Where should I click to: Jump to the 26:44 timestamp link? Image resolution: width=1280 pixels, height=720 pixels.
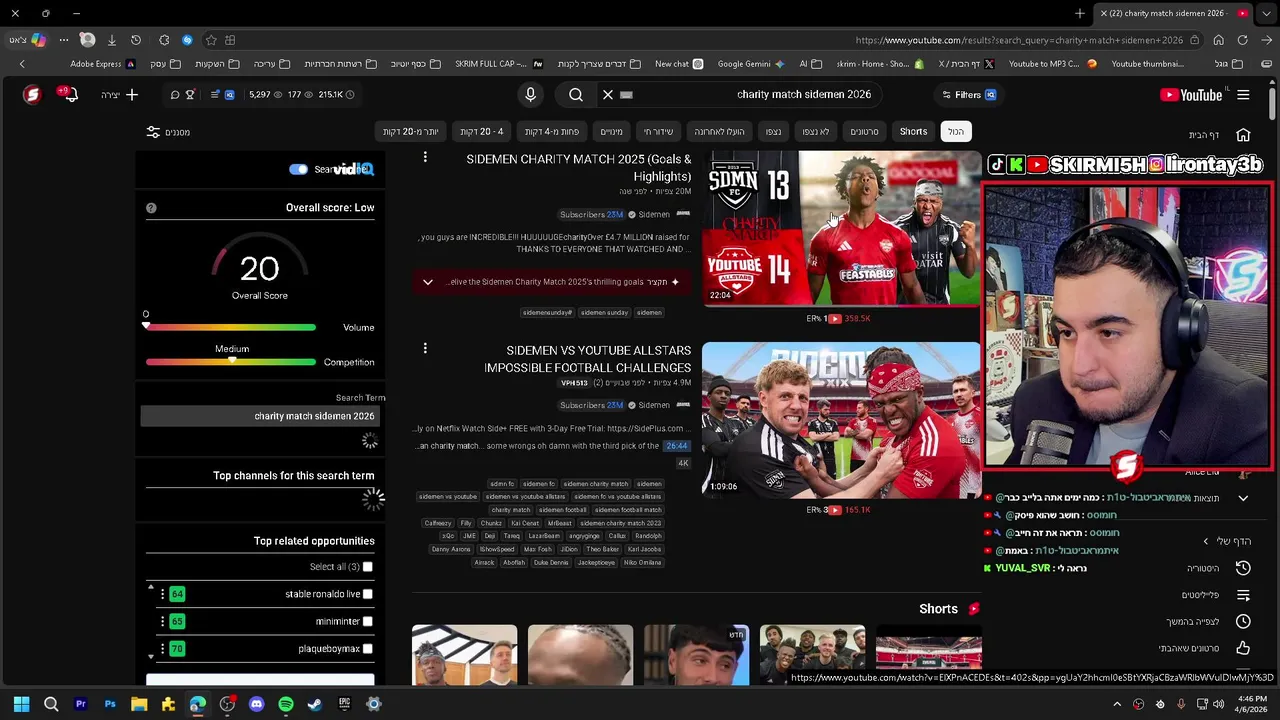tap(677, 446)
